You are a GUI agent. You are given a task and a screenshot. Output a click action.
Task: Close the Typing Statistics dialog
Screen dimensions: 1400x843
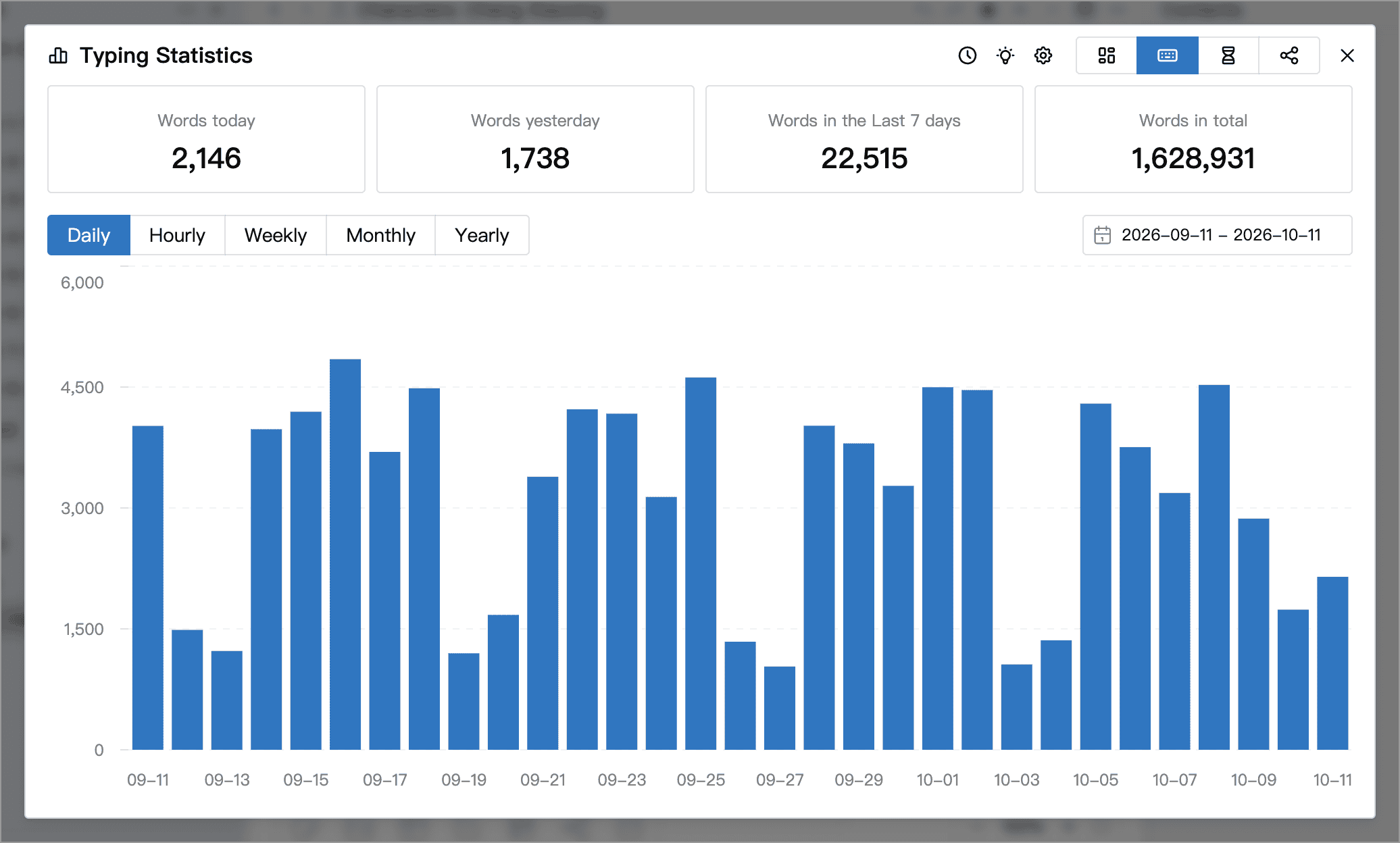click(1347, 55)
